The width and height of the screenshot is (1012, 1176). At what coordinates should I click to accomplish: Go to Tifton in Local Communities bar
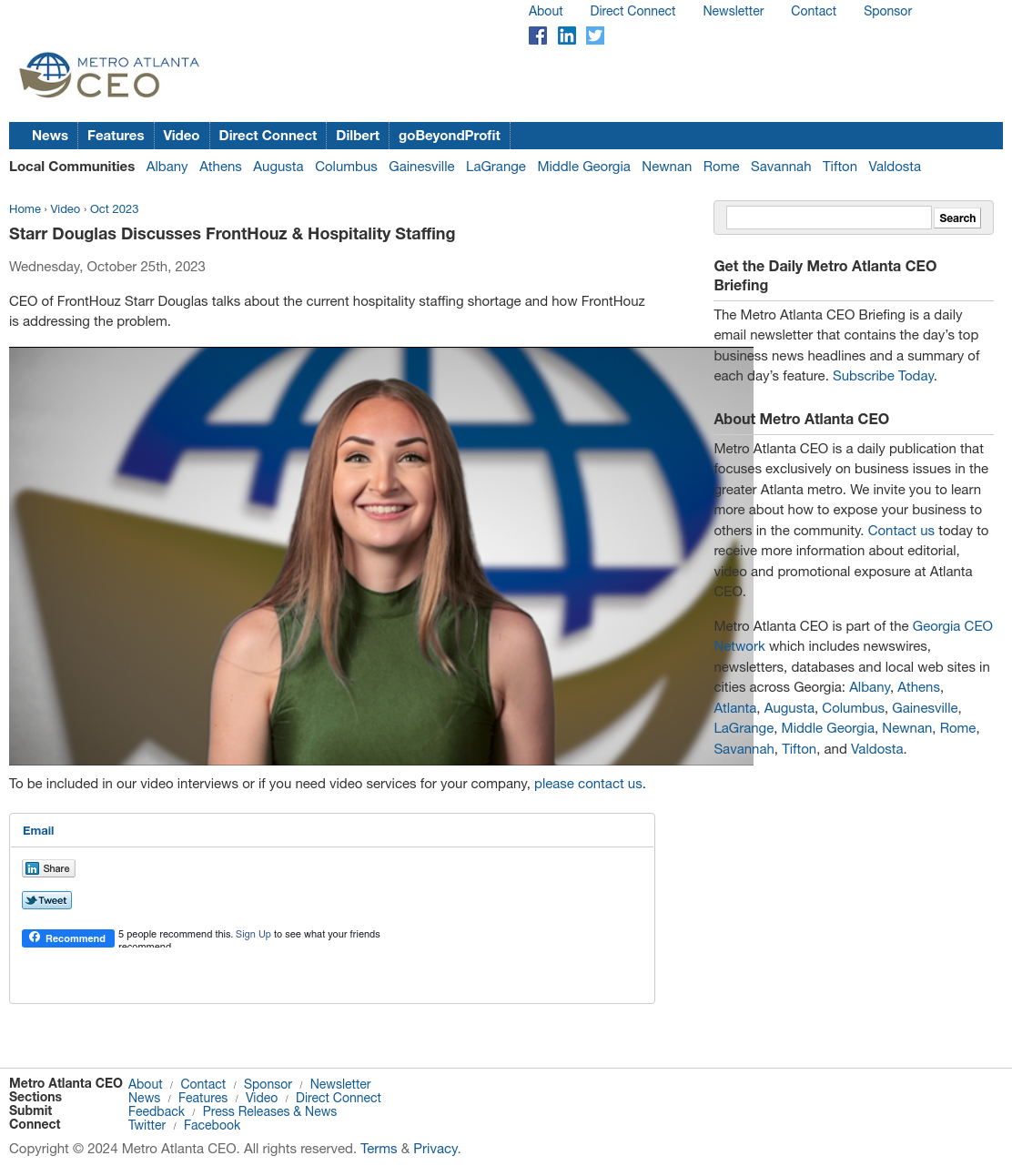coord(840,167)
